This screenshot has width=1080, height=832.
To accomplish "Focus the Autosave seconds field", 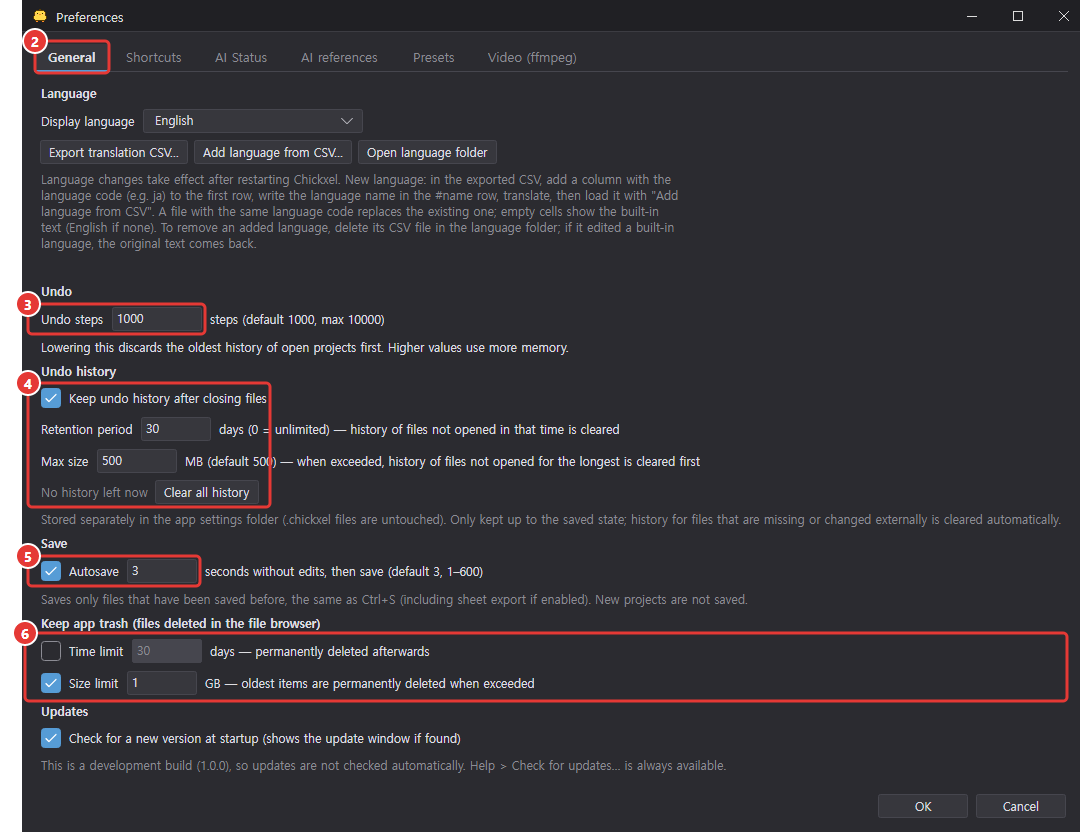I will click(162, 571).
